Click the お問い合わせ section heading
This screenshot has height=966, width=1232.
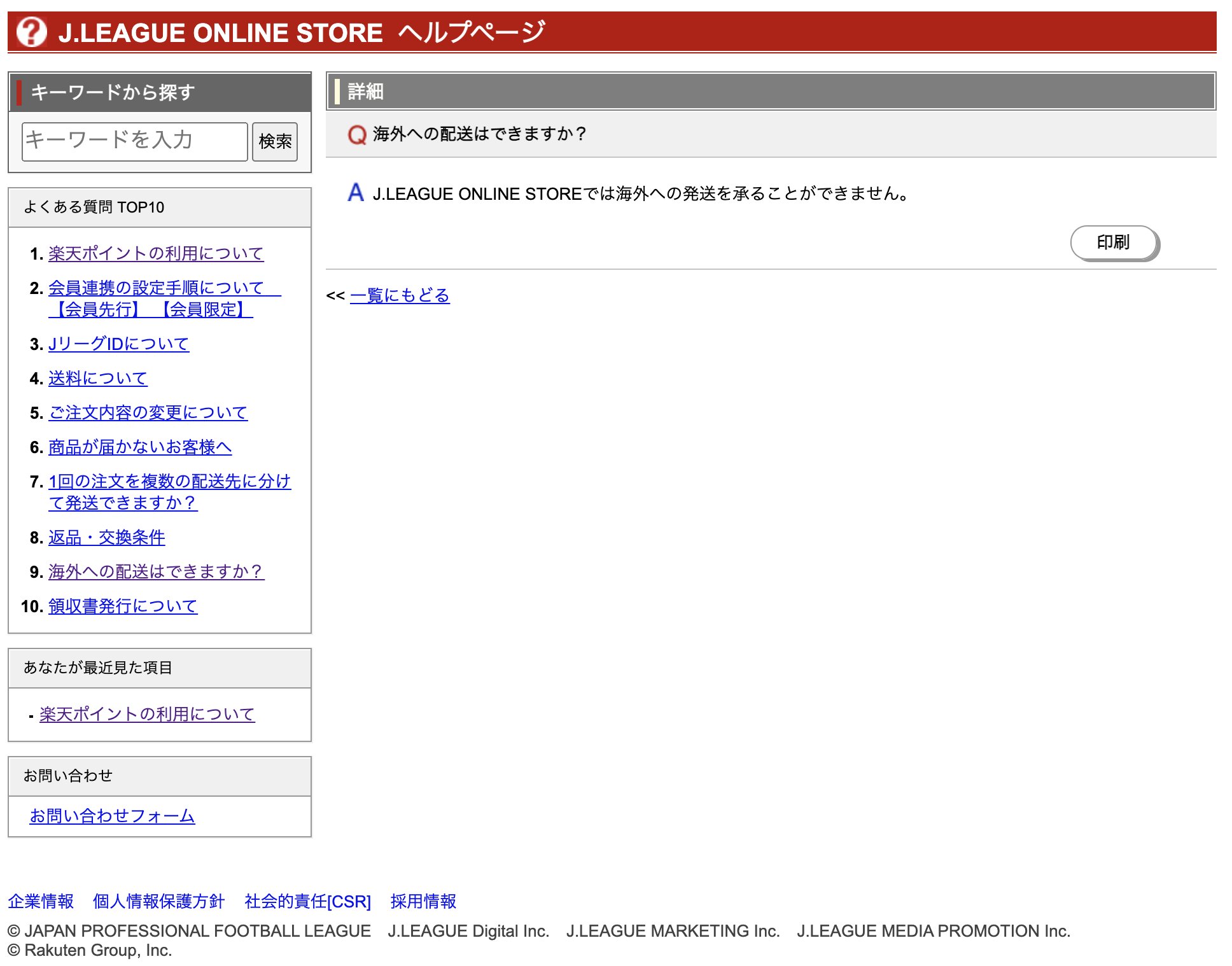pyautogui.click(x=68, y=776)
